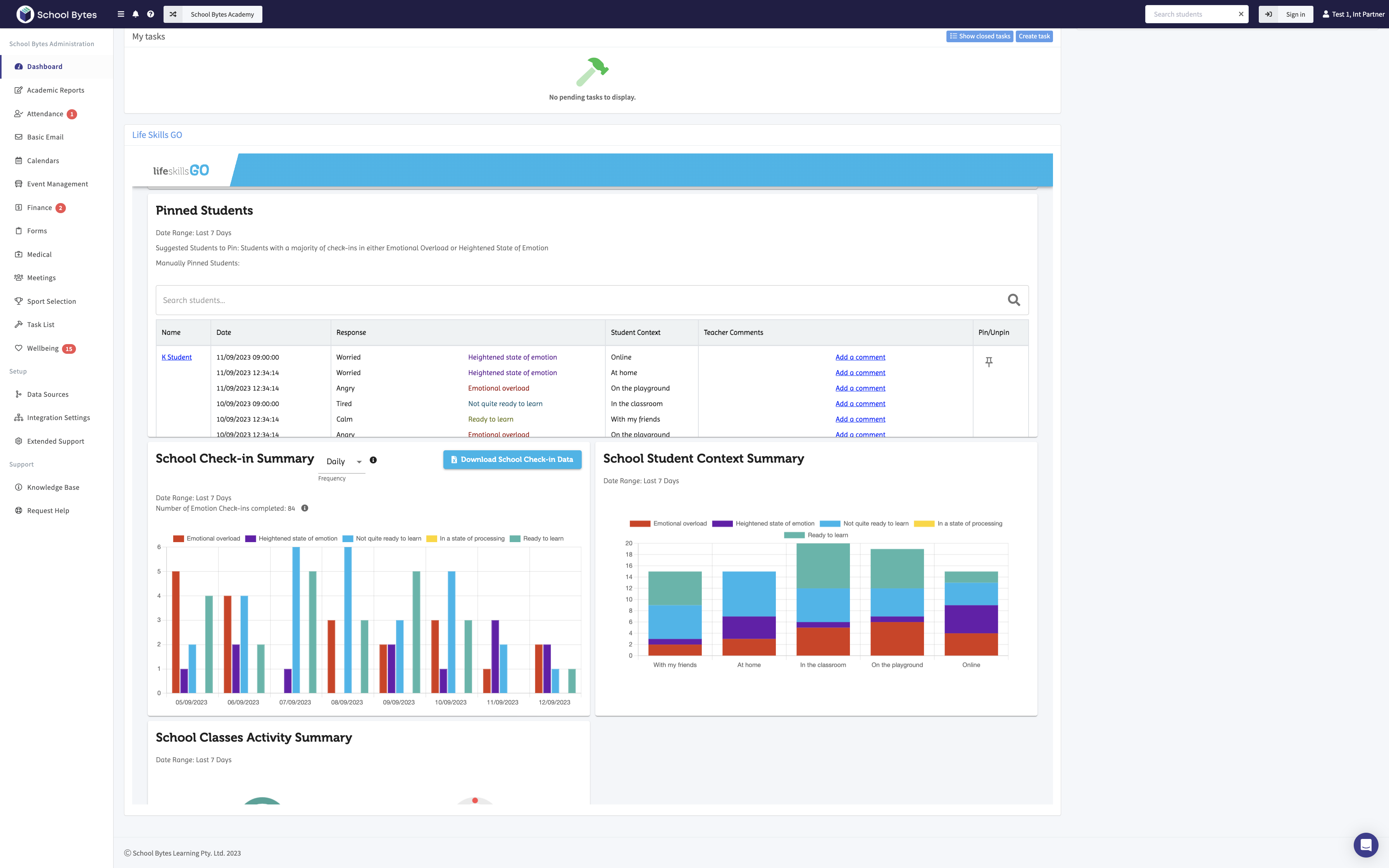The width and height of the screenshot is (1389, 868).
Task: Open the K Student link
Action: point(177,357)
